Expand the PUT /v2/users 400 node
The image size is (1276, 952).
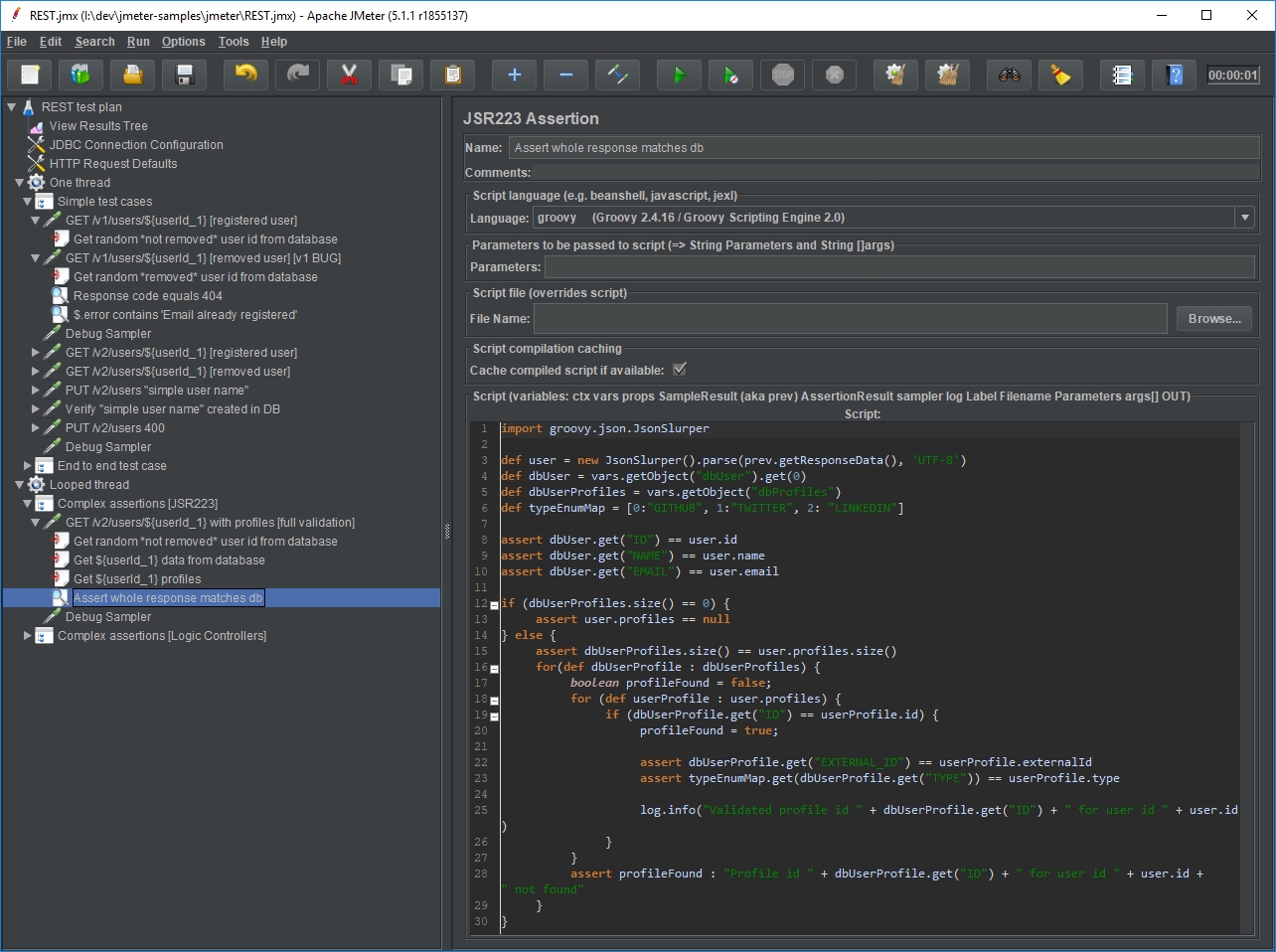[x=36, y=428]
